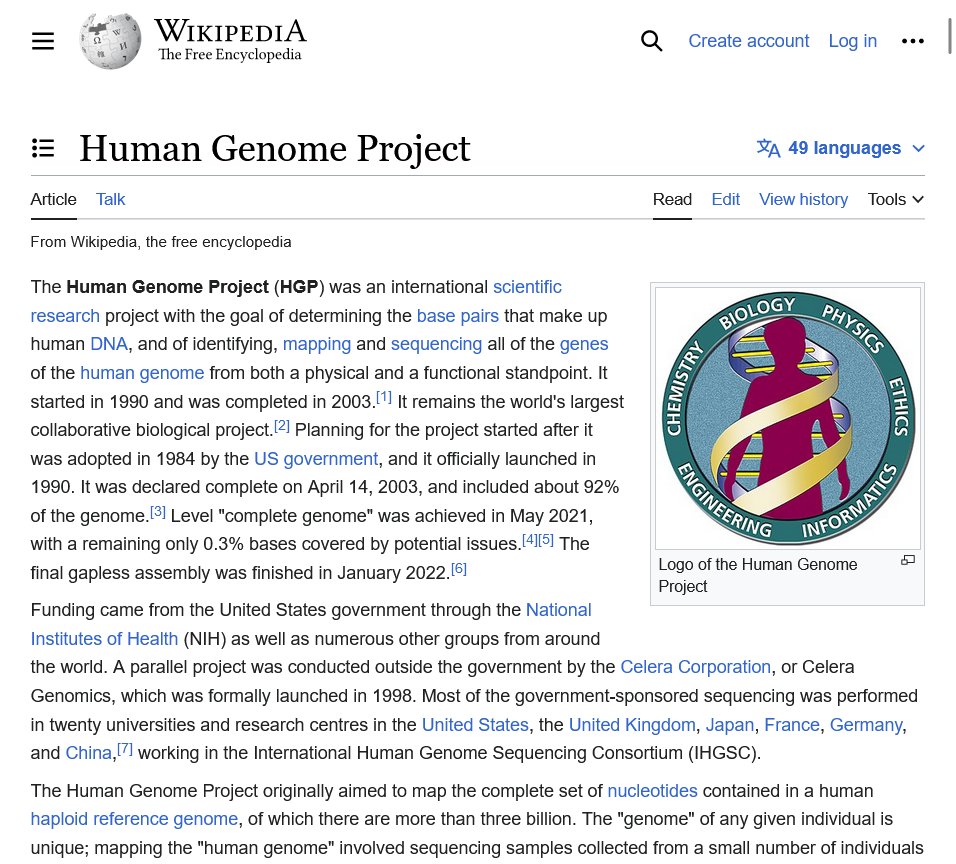Viewport: 956px width, 864px height.
Task: Follow the 'DNA' link
Action: (x=109, y=344)
